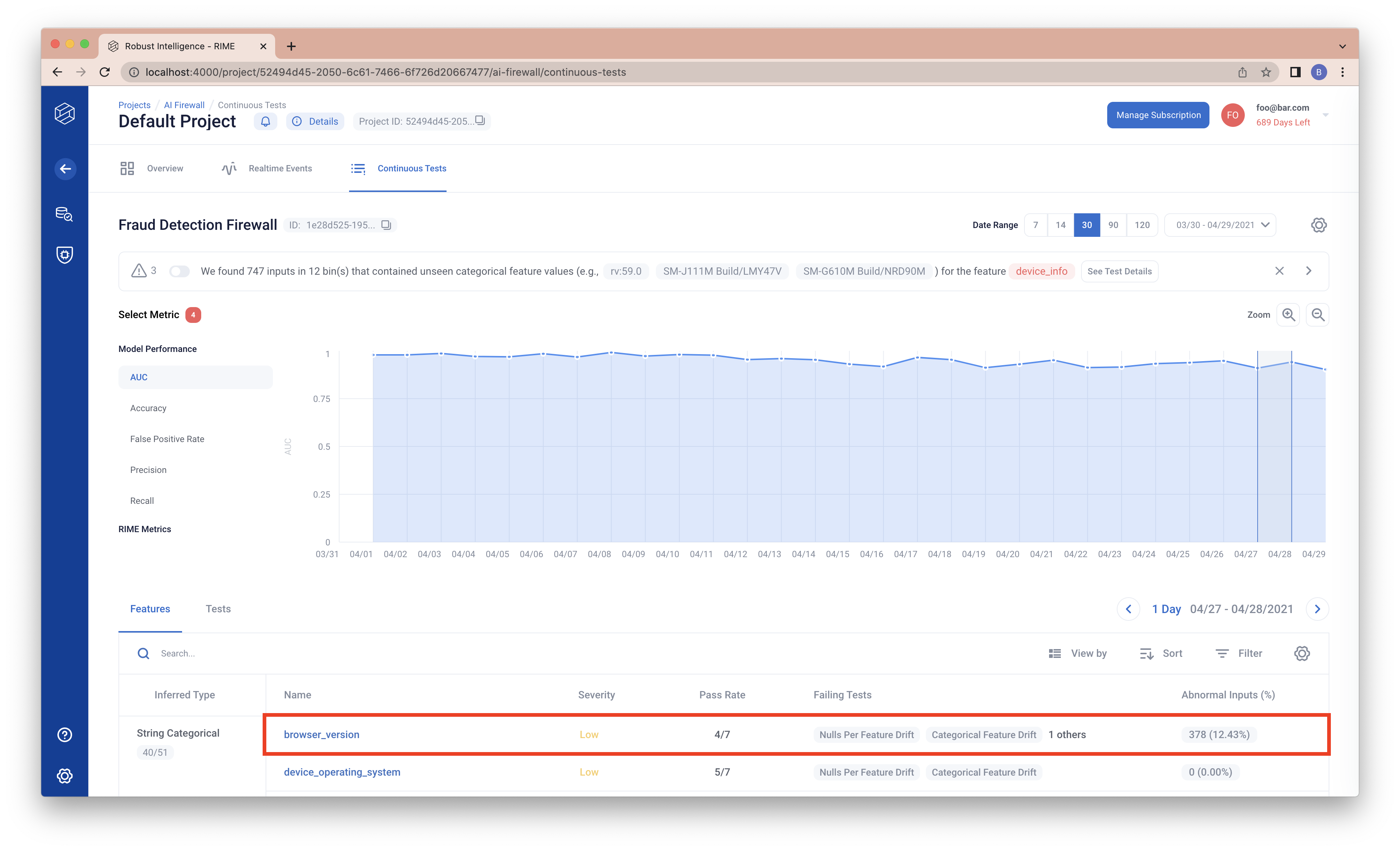Open the help question mark icon in sidebar
Screen dimensions: 1400x851
click(65, 735)
